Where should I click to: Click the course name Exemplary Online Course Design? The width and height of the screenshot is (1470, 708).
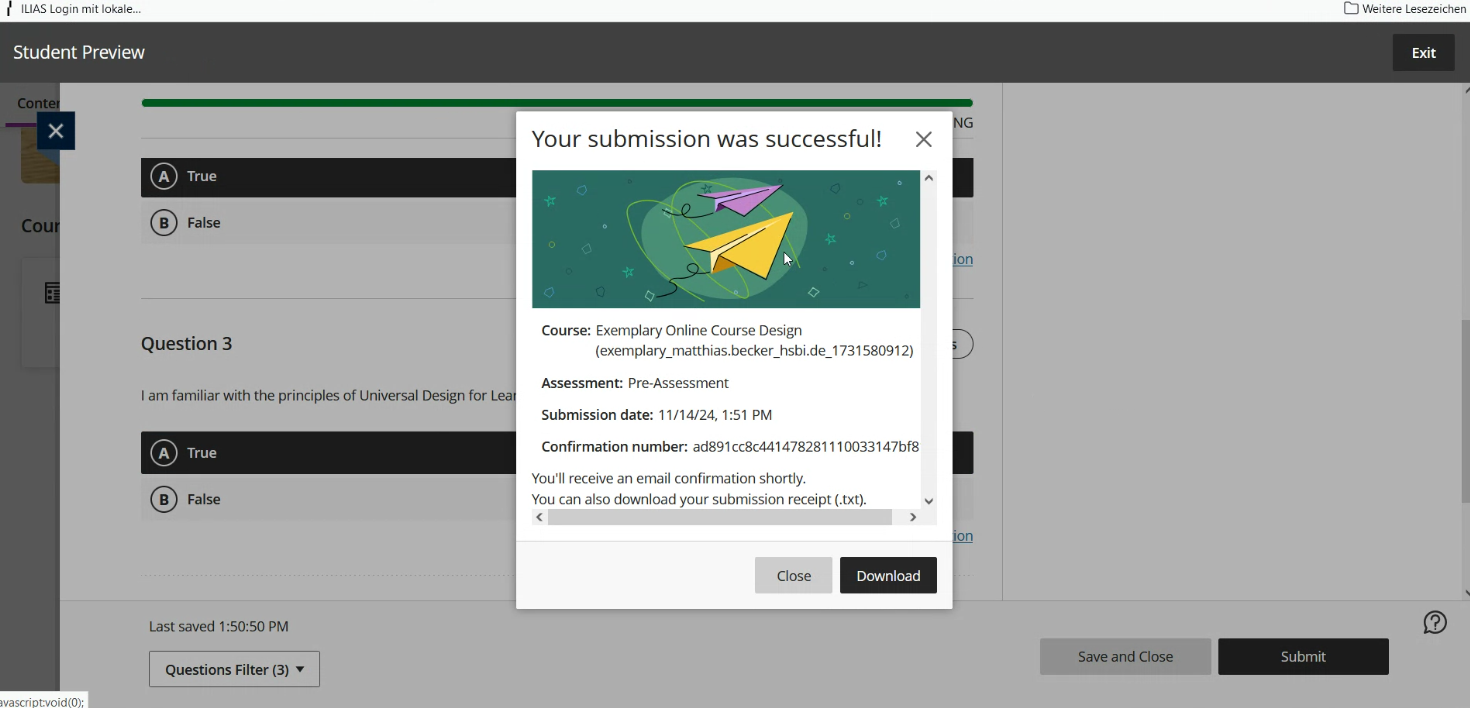pyautogui.click(x=698, y=330)
